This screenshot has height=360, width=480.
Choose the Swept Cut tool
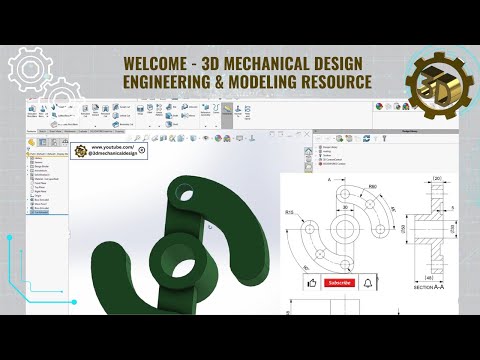(121, 107)
